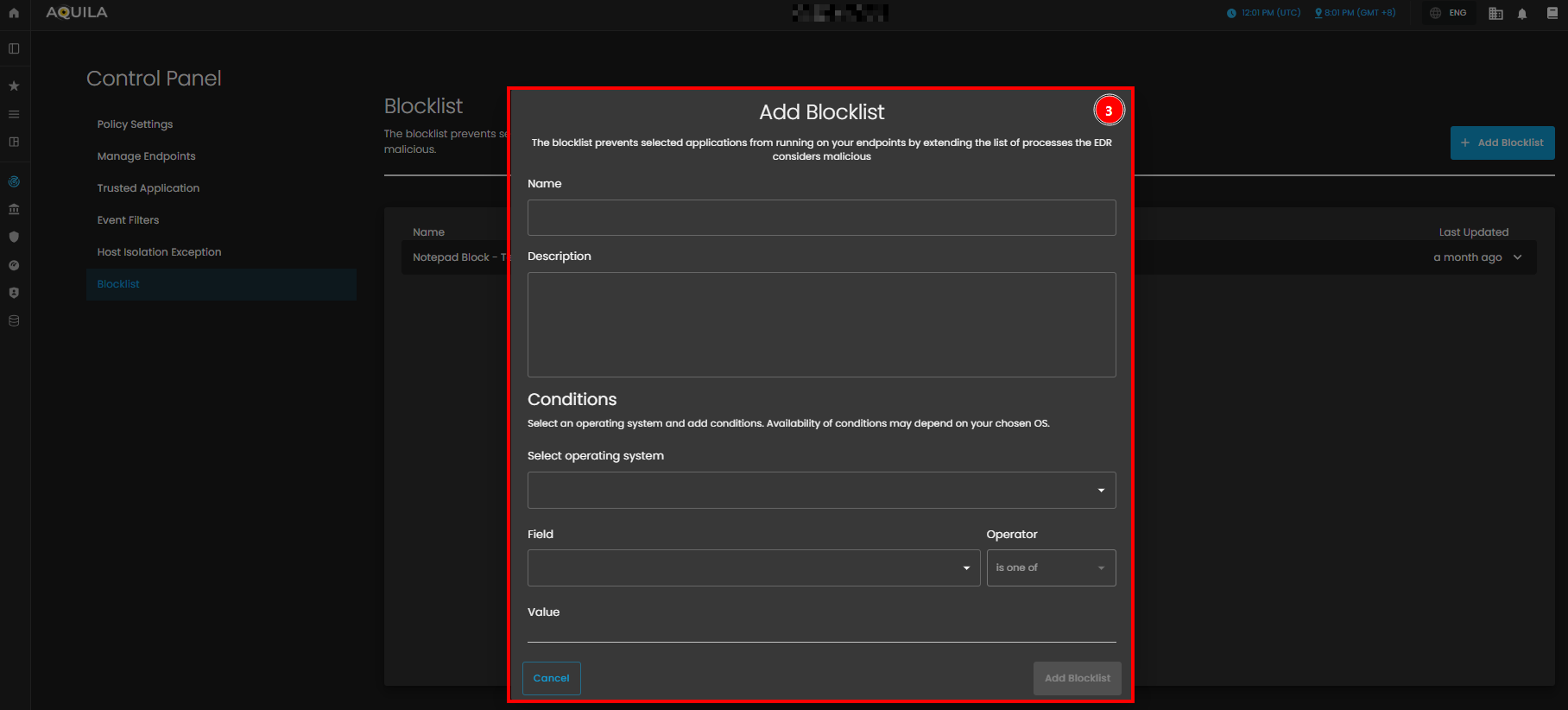The image size is (1568, 710).
Task: Click the organization building icon in header
Action: 1495,14
